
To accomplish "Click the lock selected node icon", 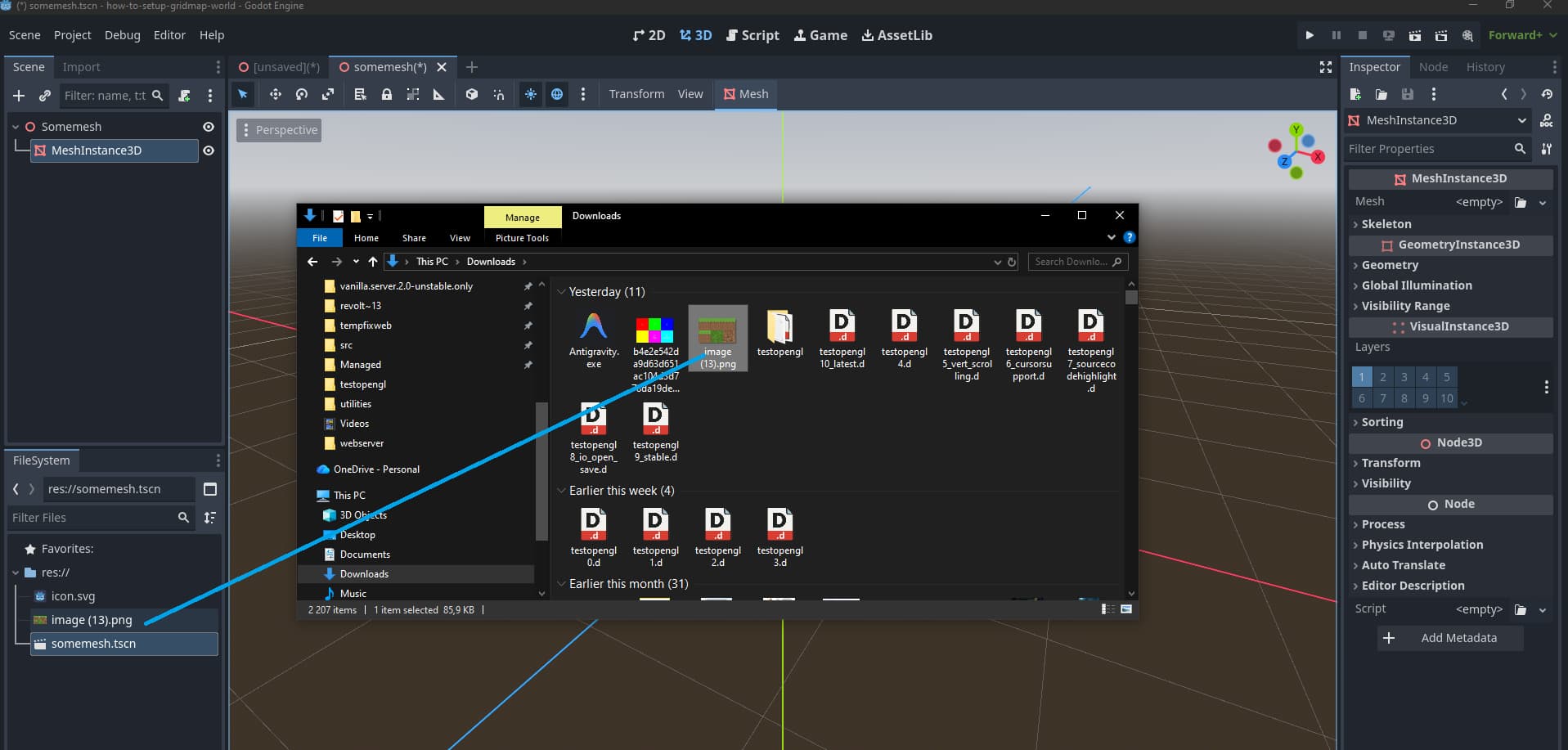I will point(386,94).
